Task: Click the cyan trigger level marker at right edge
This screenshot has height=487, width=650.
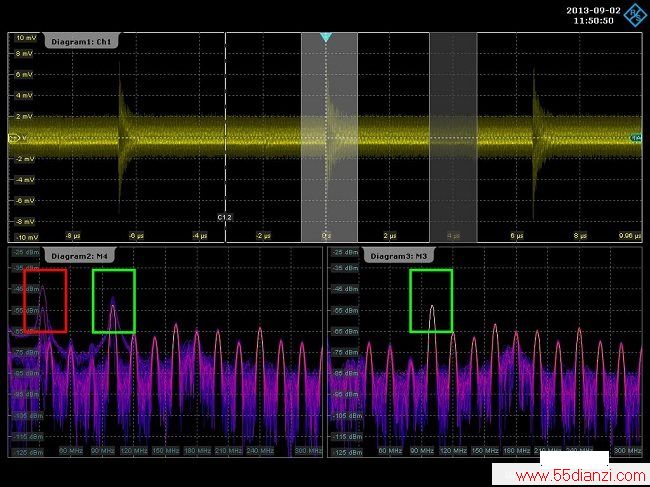Action: click(x=636, y=138)
